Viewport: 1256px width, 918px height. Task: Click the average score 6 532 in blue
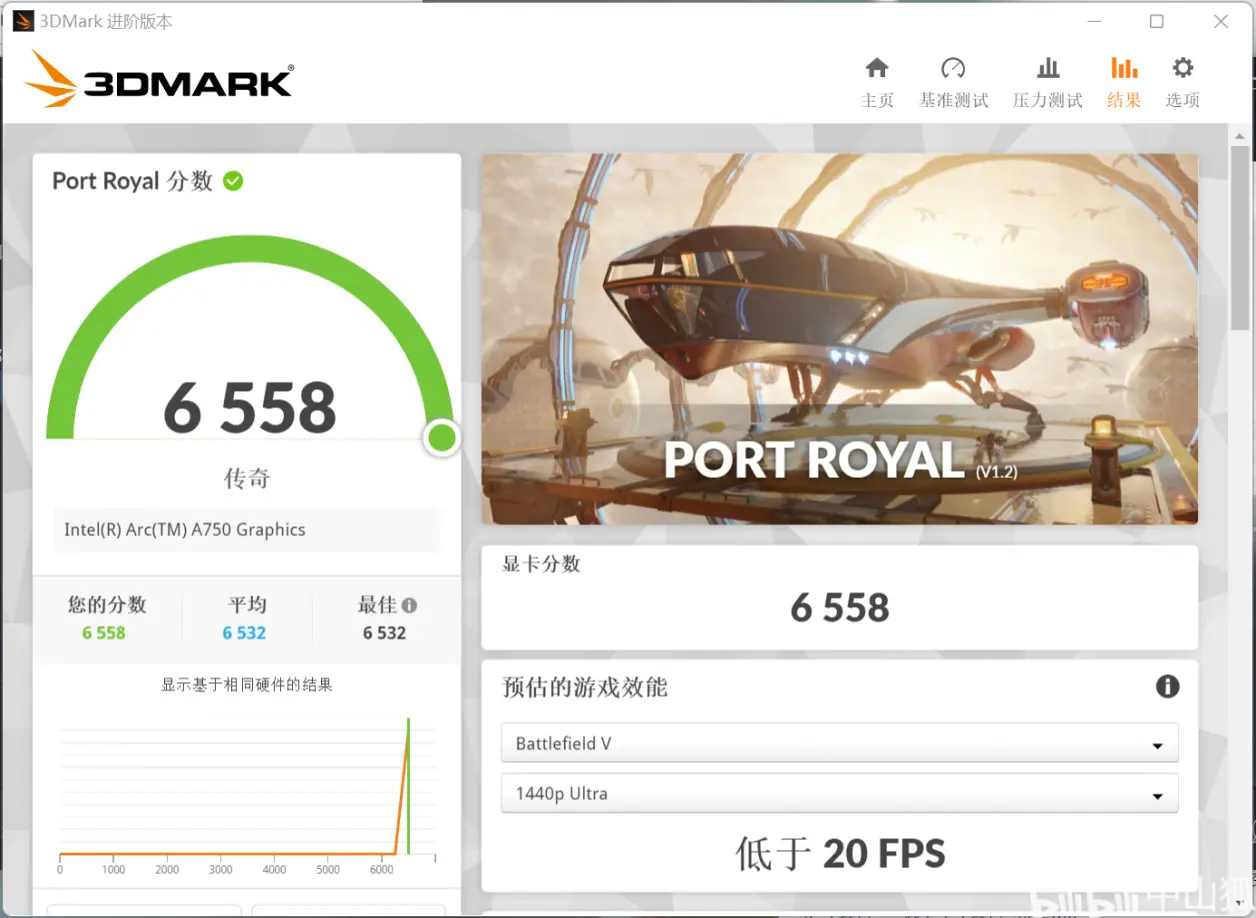tap(244, 633)
